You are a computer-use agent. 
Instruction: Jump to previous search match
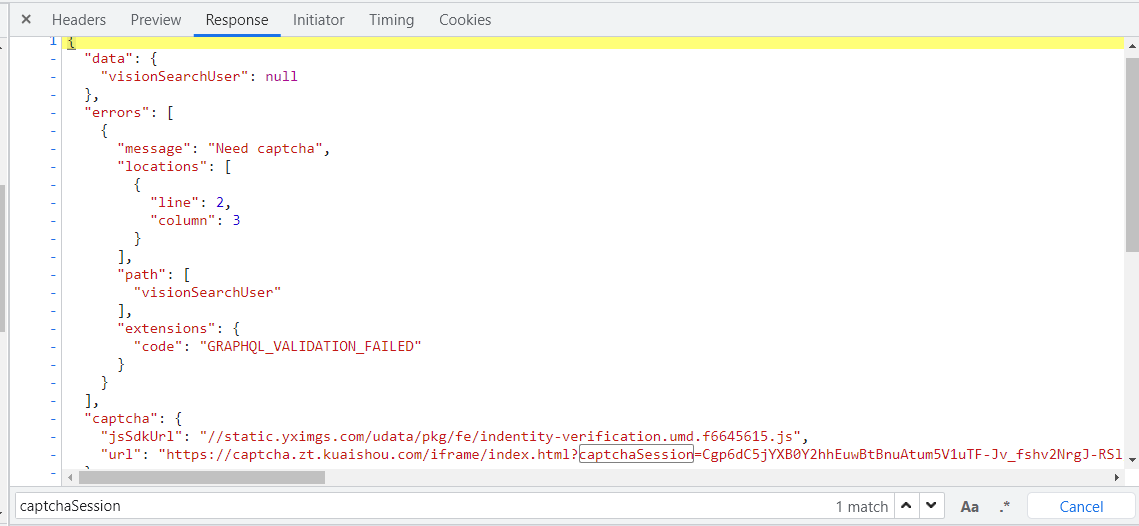coord(906,506)
